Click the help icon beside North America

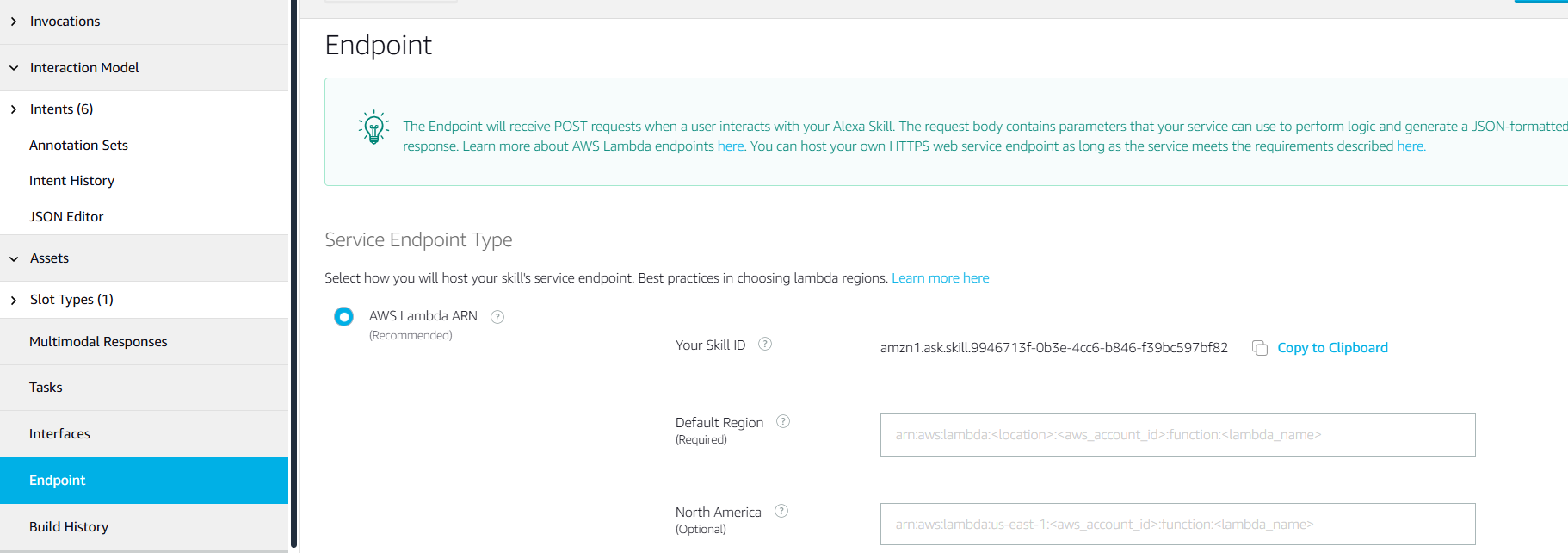tap(781, 512)
